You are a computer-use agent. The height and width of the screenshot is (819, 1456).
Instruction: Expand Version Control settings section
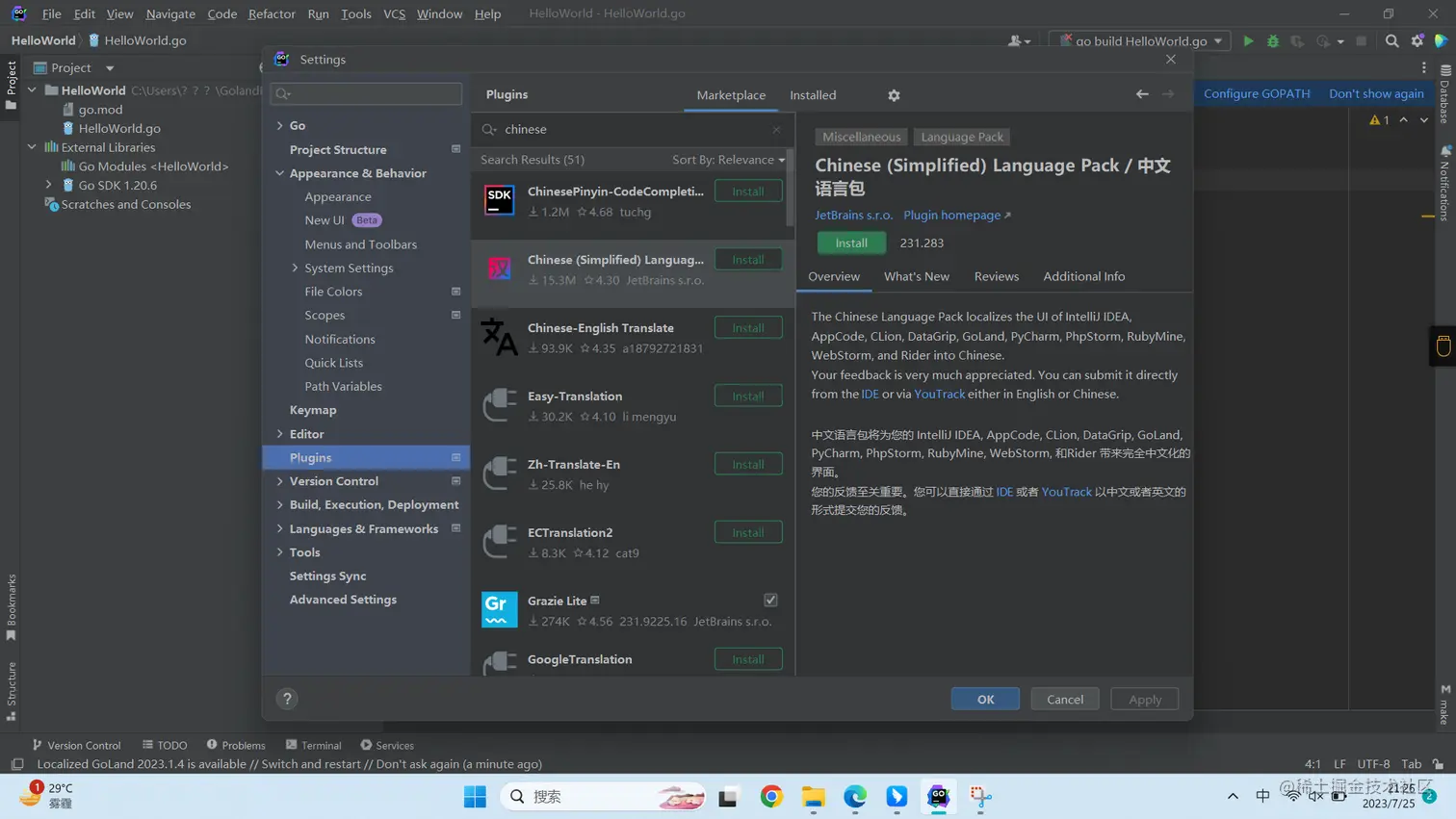click(x=280, y=481)
